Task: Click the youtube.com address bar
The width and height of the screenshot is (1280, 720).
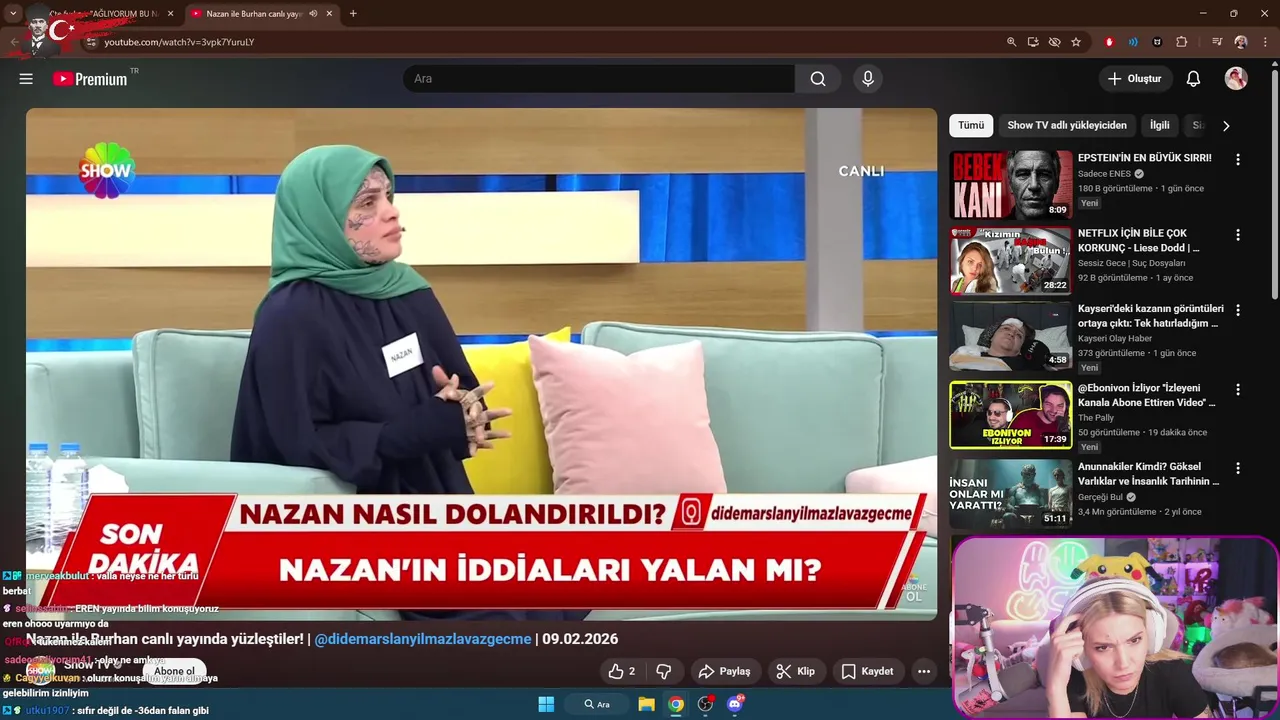Action: coord(540,42)
